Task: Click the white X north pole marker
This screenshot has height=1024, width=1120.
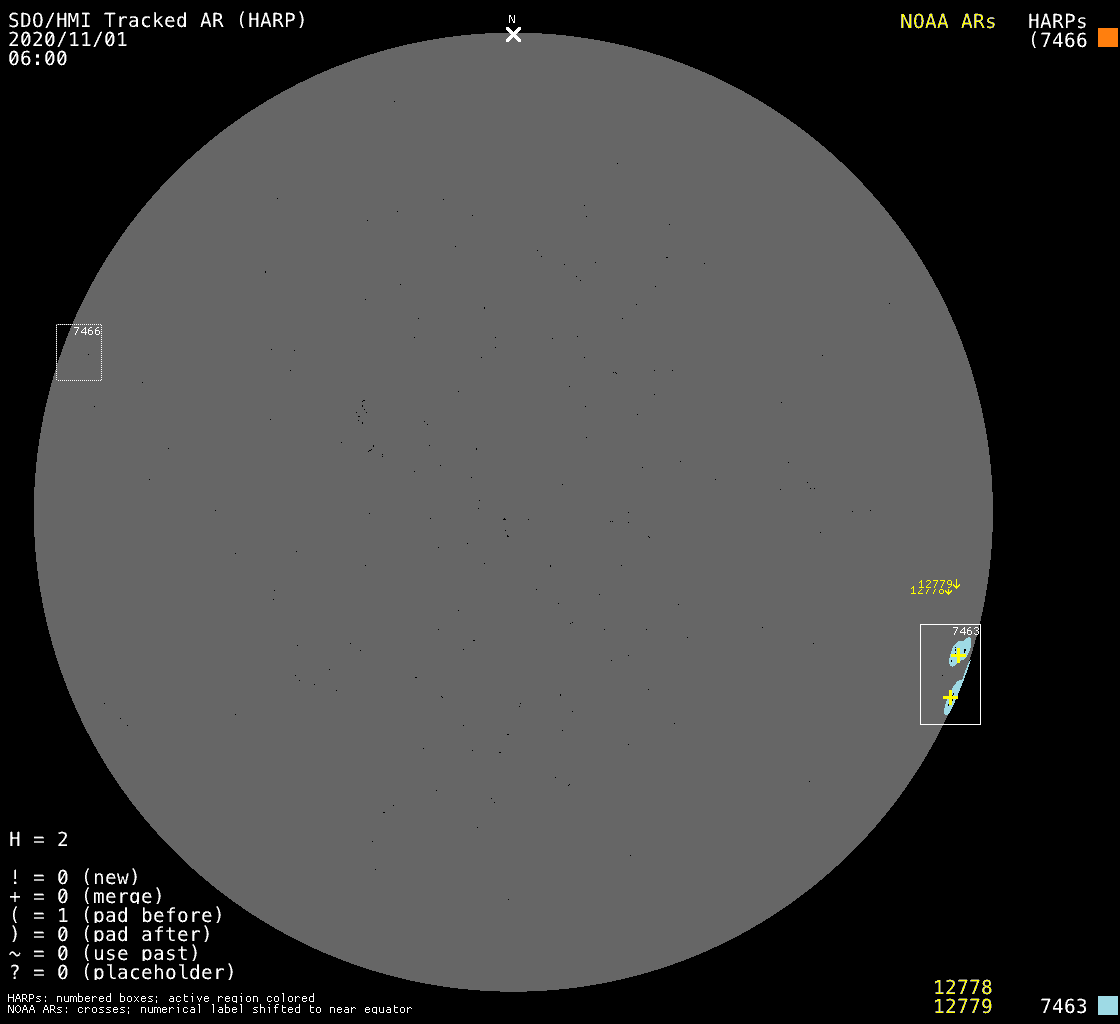Action: click(513, 35)
